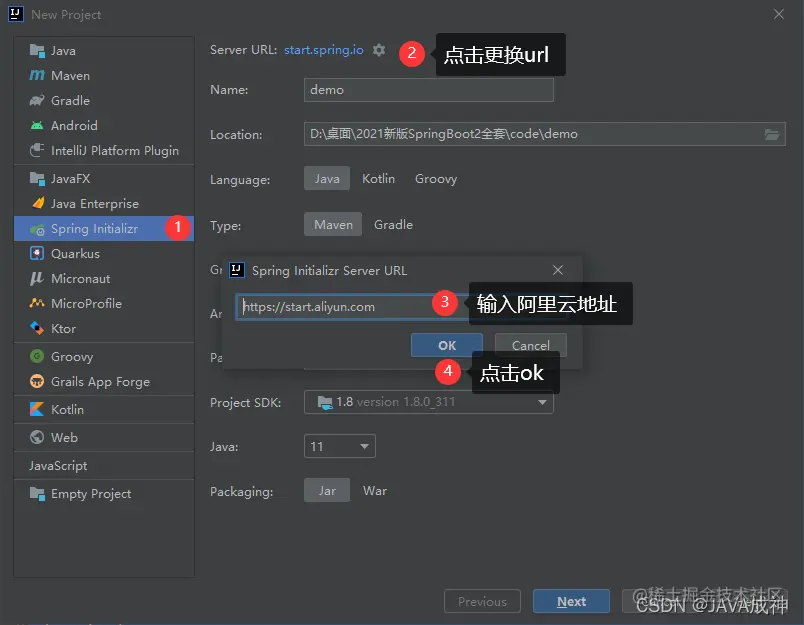Select JavaScript project category
This screenshot has width=804, height=625.
point(104,466)
